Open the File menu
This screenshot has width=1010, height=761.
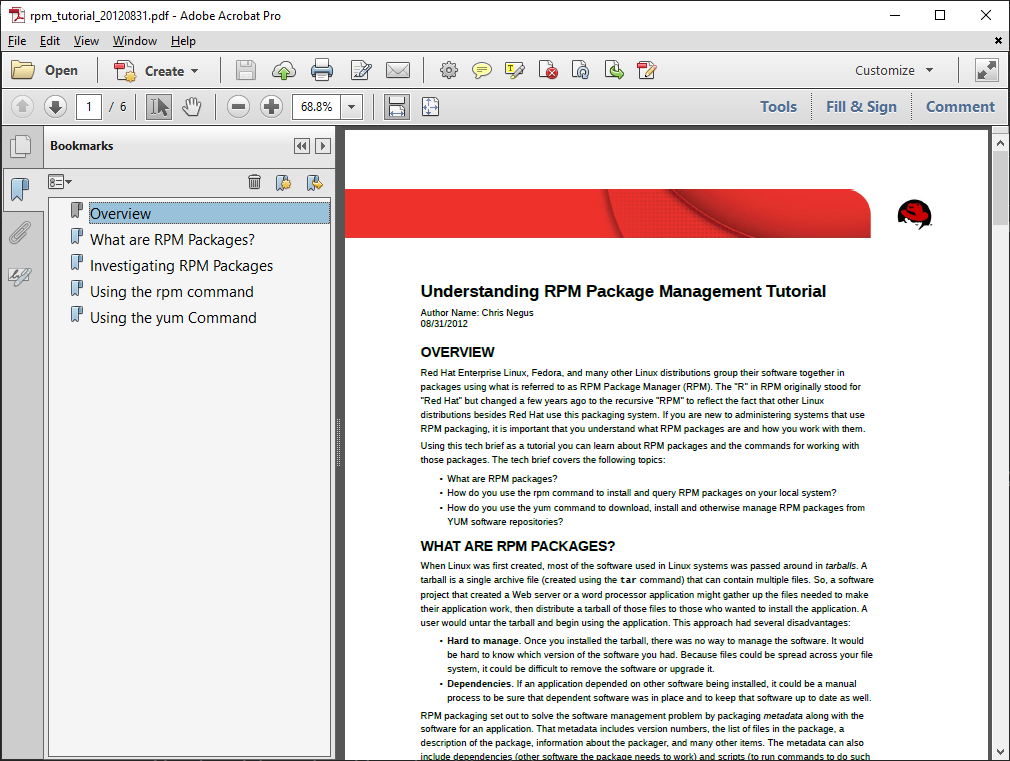17,41
